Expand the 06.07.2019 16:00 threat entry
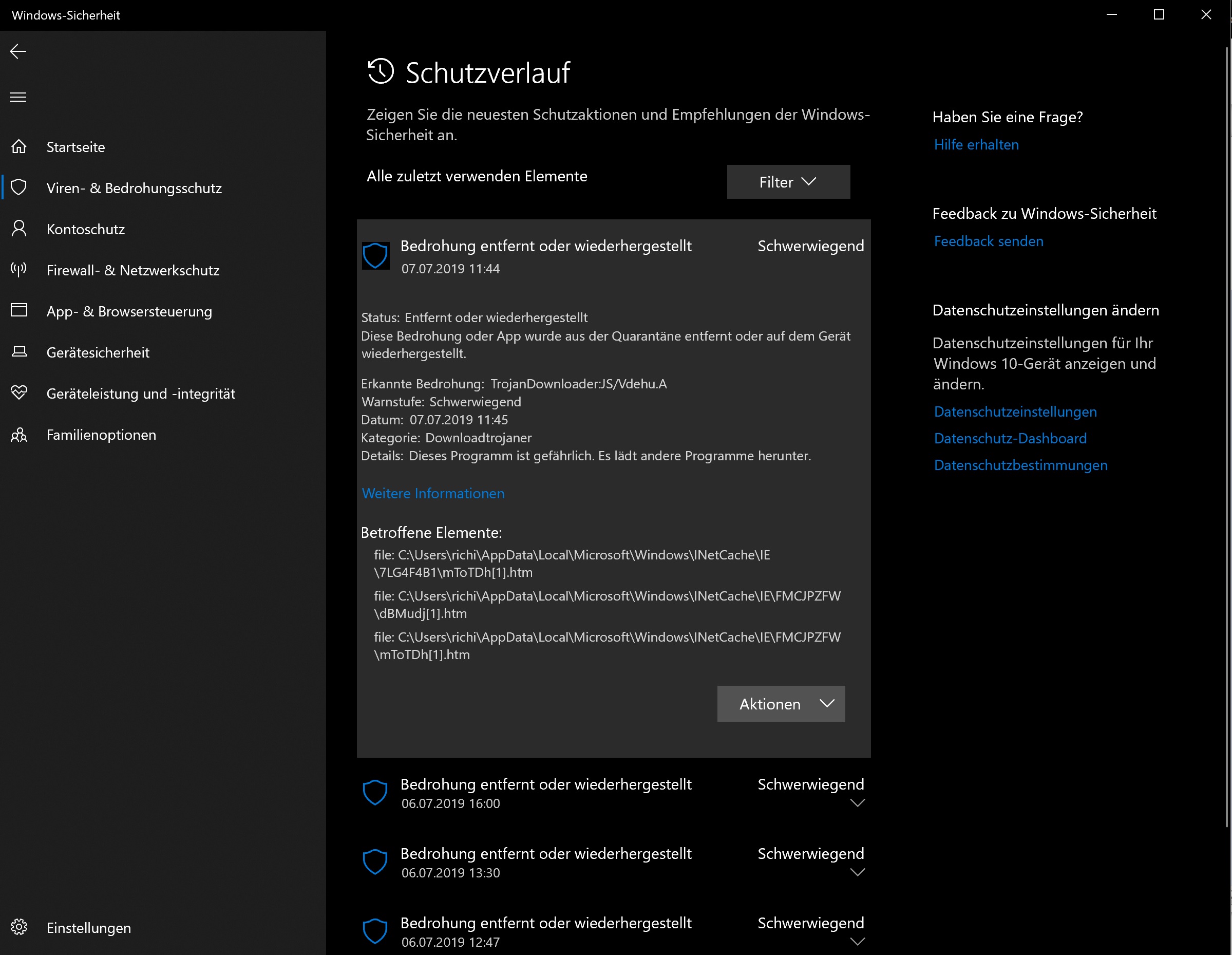Screen dimensions: 1232x955 tap(857, 802)
